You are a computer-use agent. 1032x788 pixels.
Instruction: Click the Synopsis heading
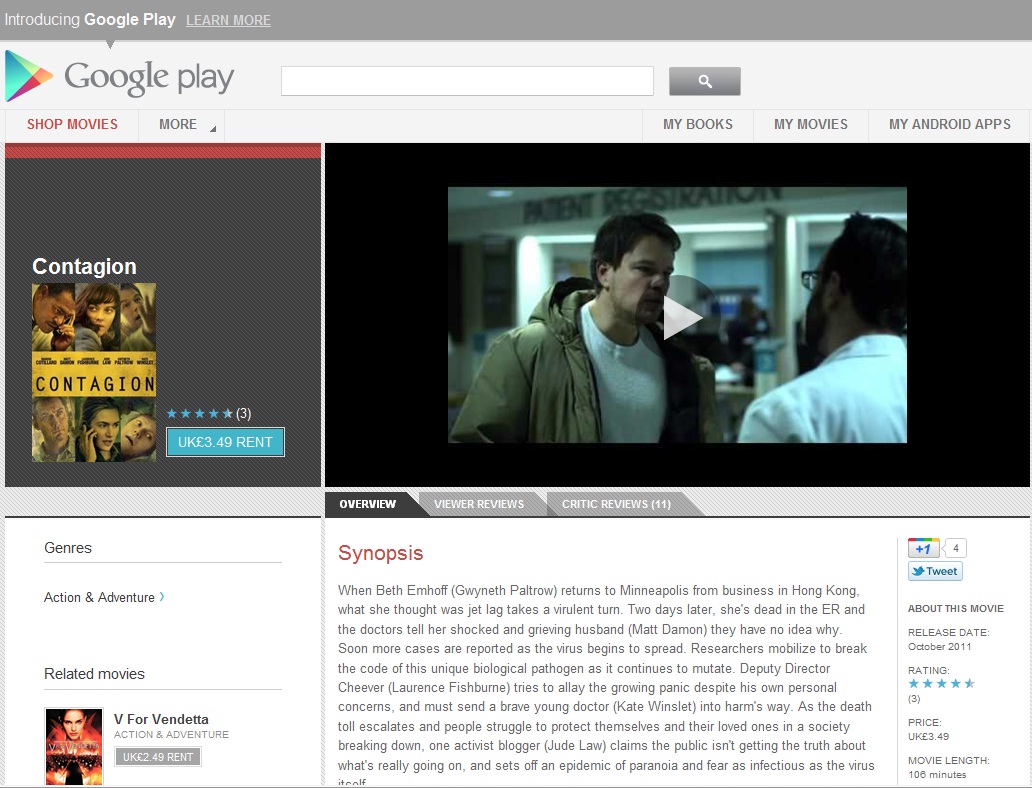(x=380, y=553)
